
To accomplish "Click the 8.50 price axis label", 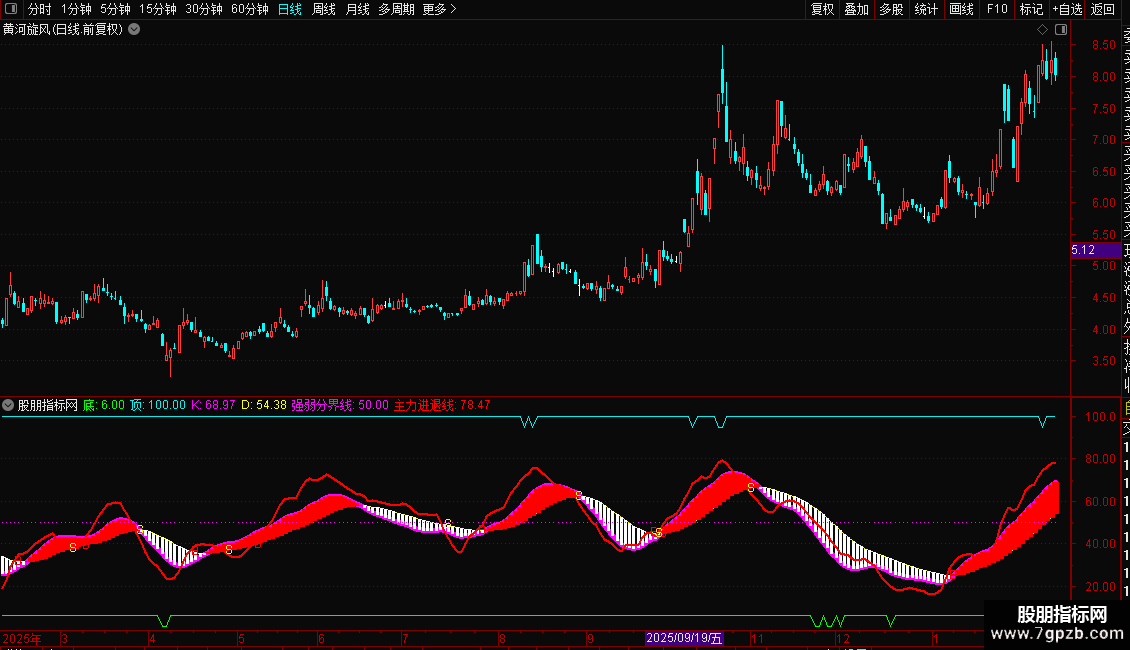I will point(1103,45).
